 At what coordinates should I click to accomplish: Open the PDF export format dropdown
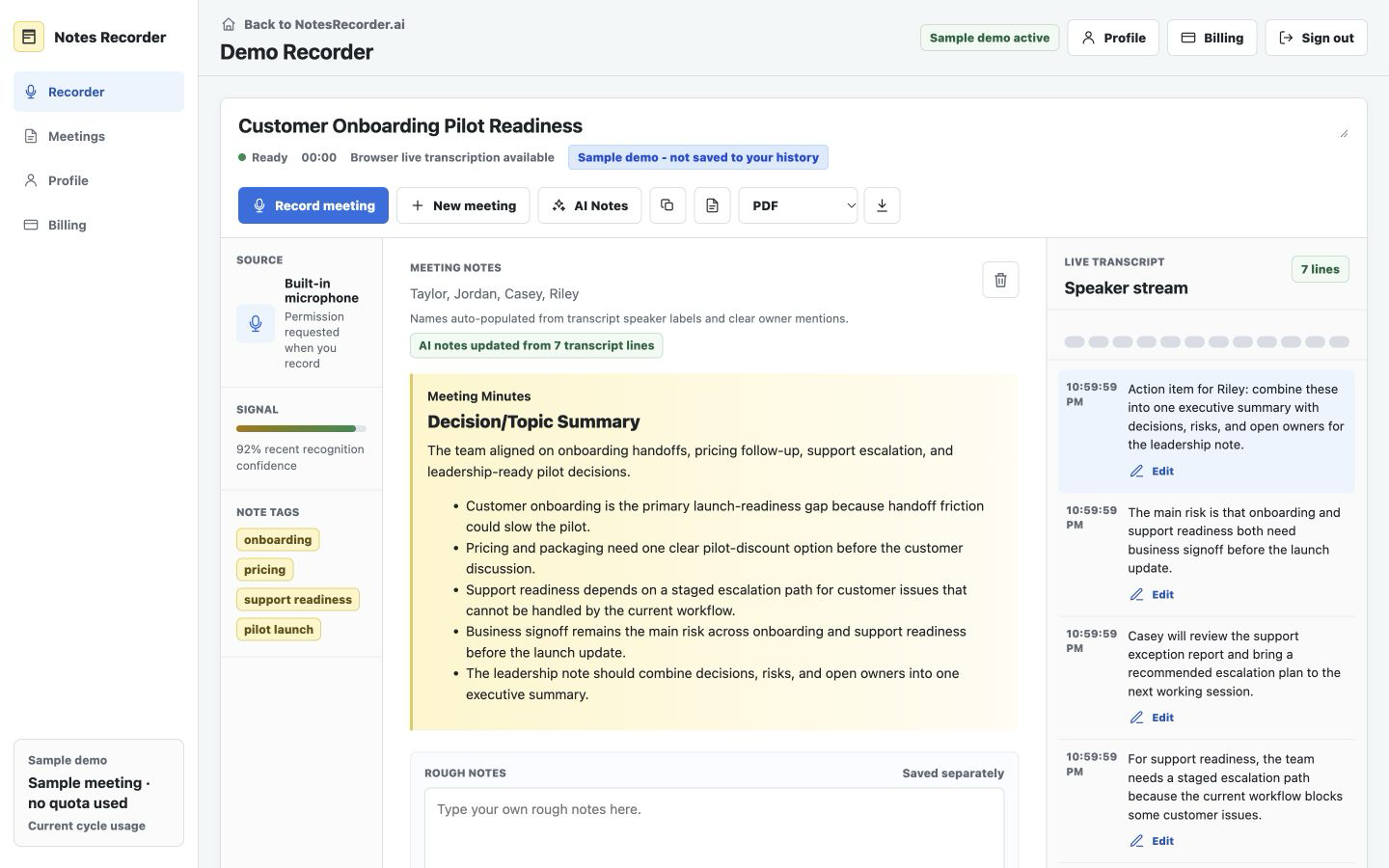(798, 205)
